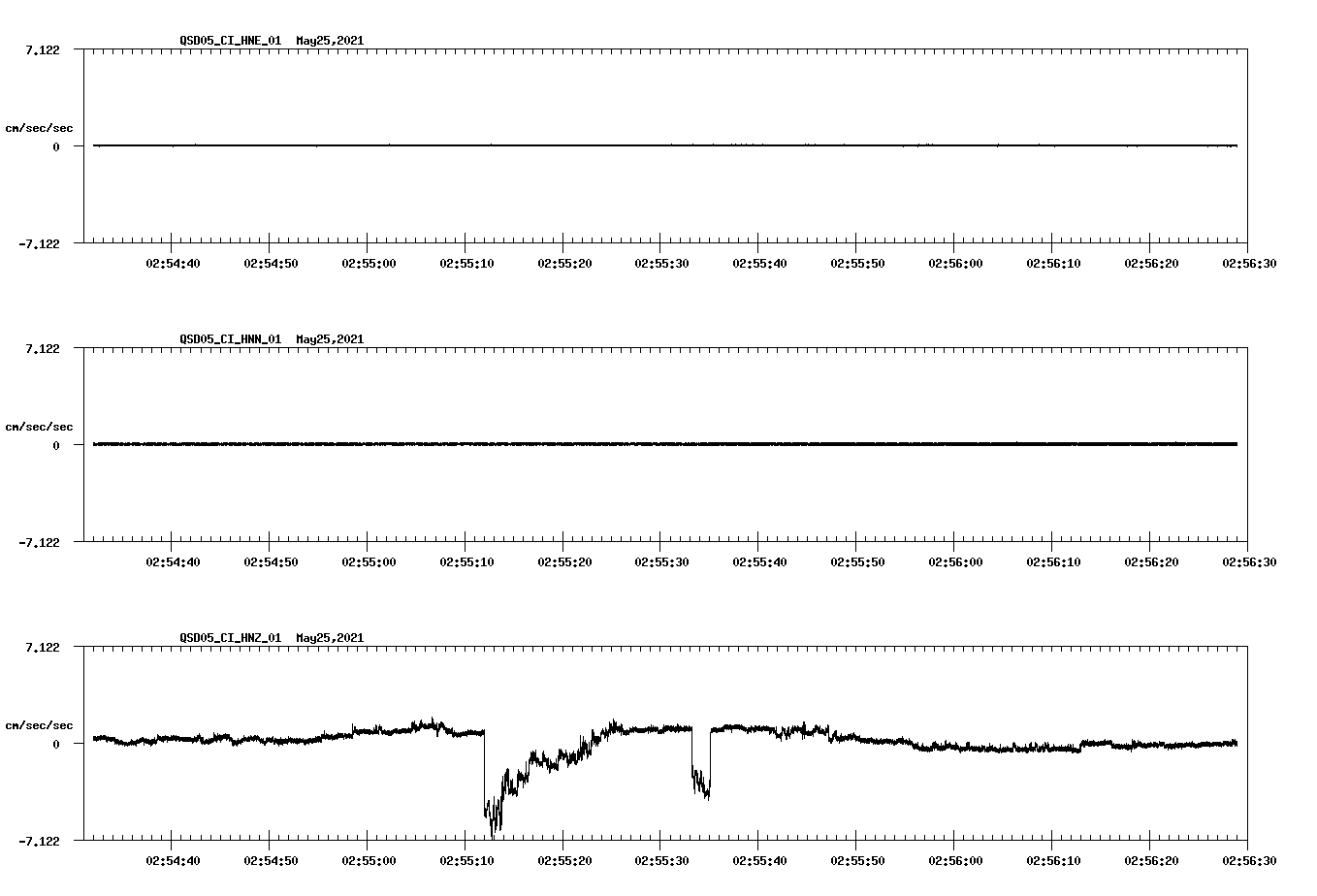The height and width of the screenshot is (896, 1317).
Task: Click the May25,2021 date on the bottom plot
Action: pyautogui.click(x=330, y=638)
